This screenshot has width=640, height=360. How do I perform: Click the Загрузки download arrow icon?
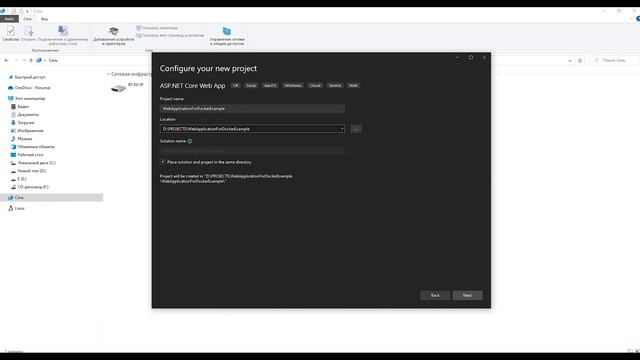pos(13,122)
